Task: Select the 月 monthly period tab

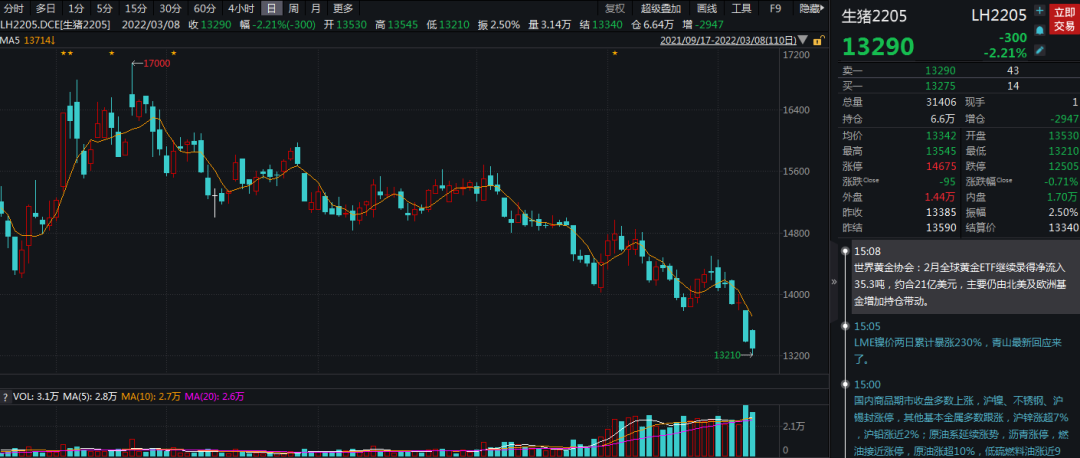Action: tap(315, 9)
